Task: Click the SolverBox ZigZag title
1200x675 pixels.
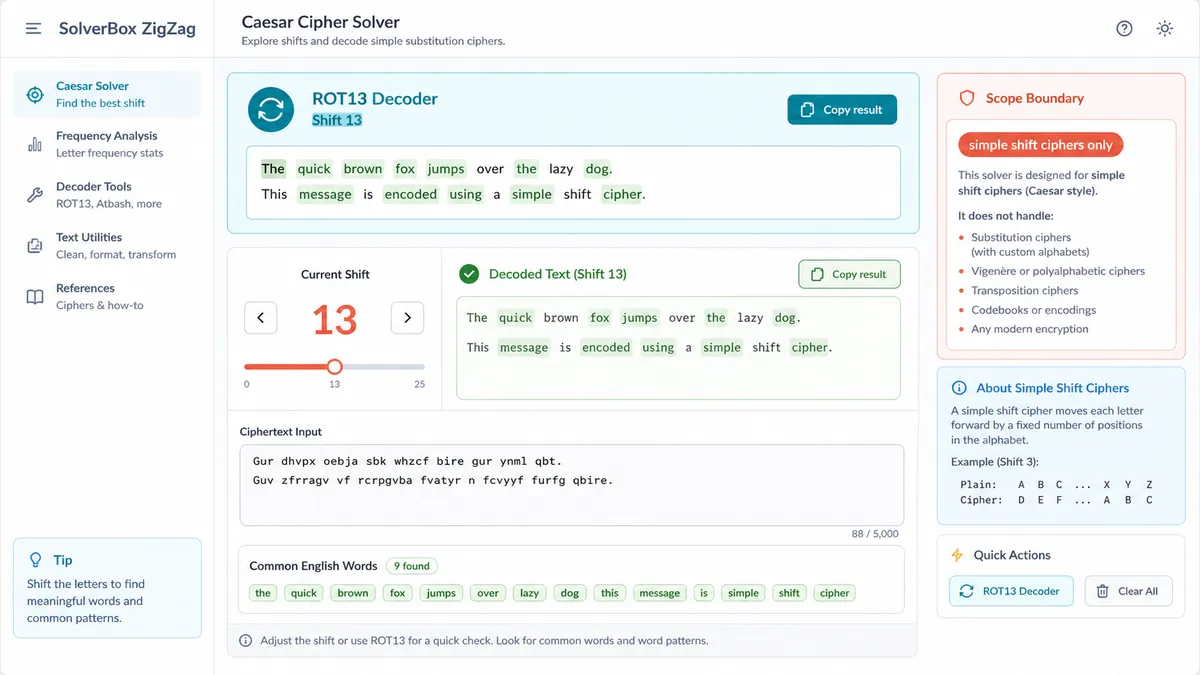Action: click(x=127, y=29)
